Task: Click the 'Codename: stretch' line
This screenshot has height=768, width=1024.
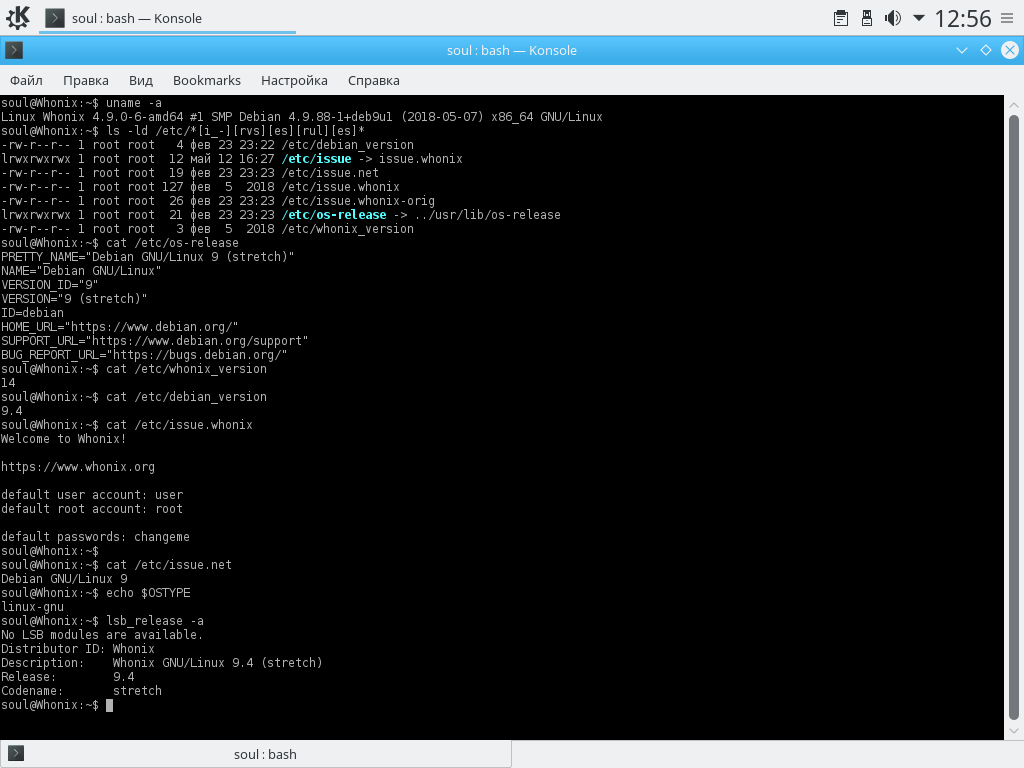Action: tap(81, 691)
